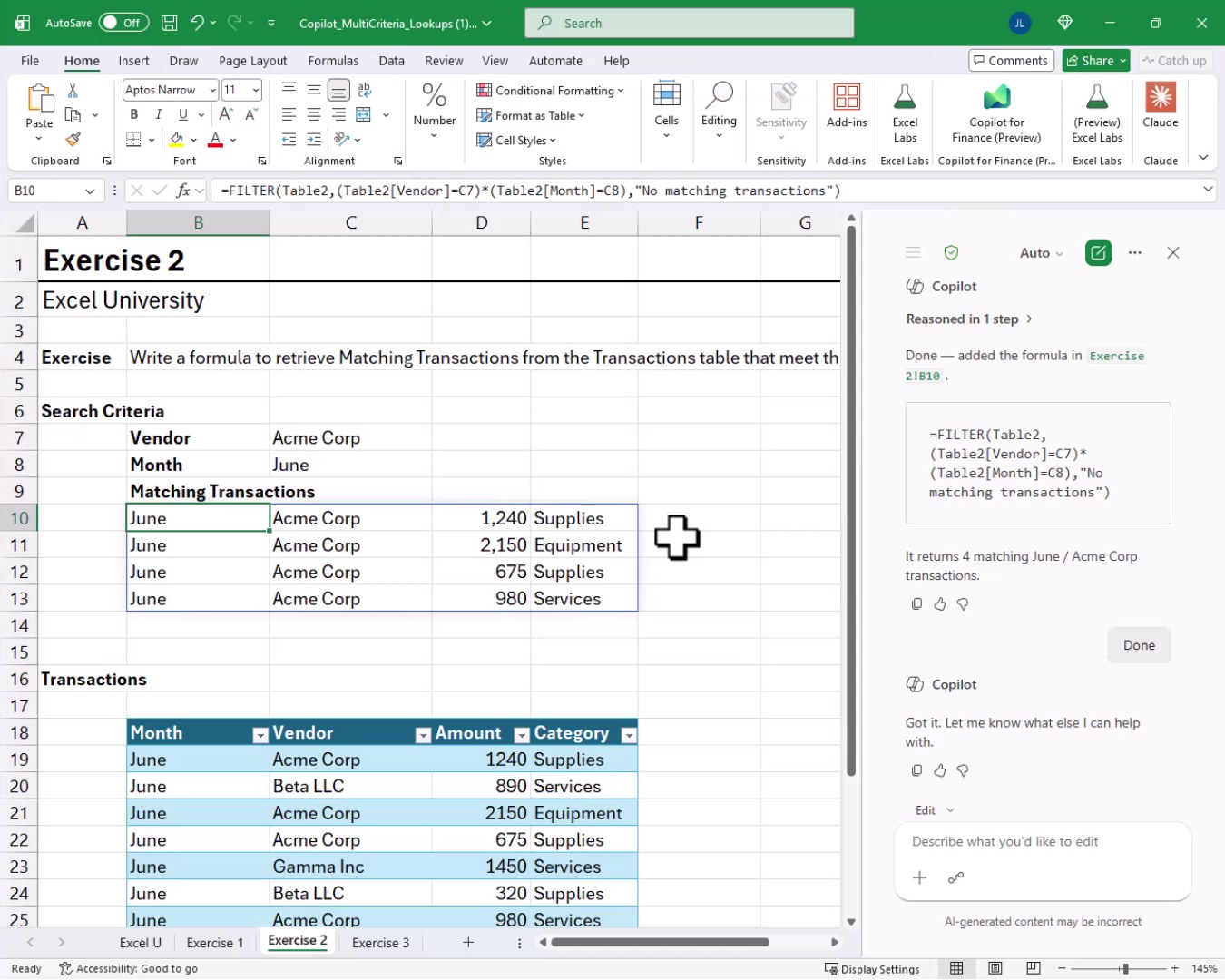Launch Excel Labs flask icon
Viewport: 1225px width, 980px height.
point(905,113)
